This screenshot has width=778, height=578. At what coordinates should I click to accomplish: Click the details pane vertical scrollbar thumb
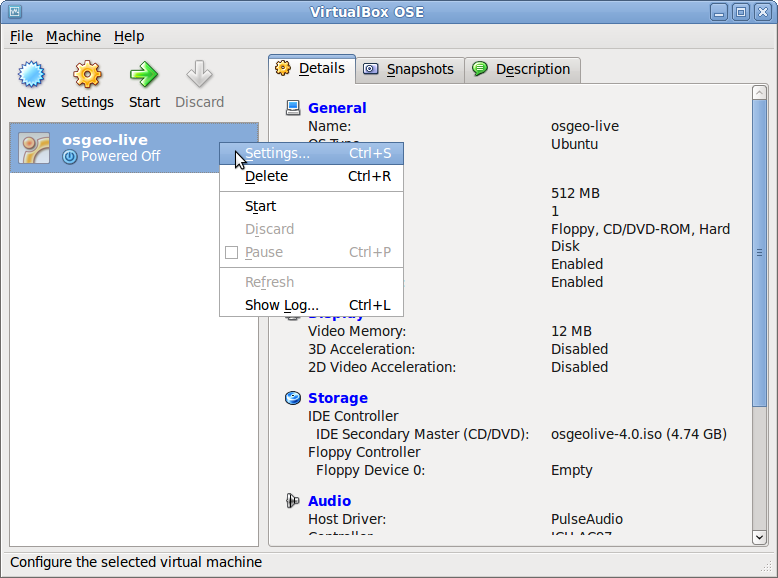pos(759,253)
